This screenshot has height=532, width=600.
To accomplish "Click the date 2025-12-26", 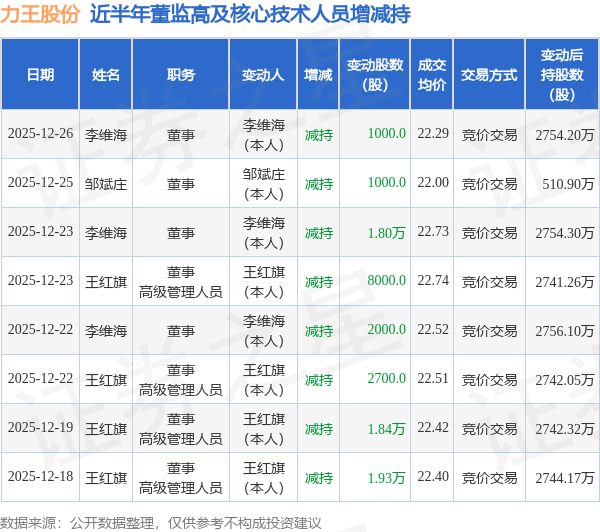I will (x=41, y=134).
